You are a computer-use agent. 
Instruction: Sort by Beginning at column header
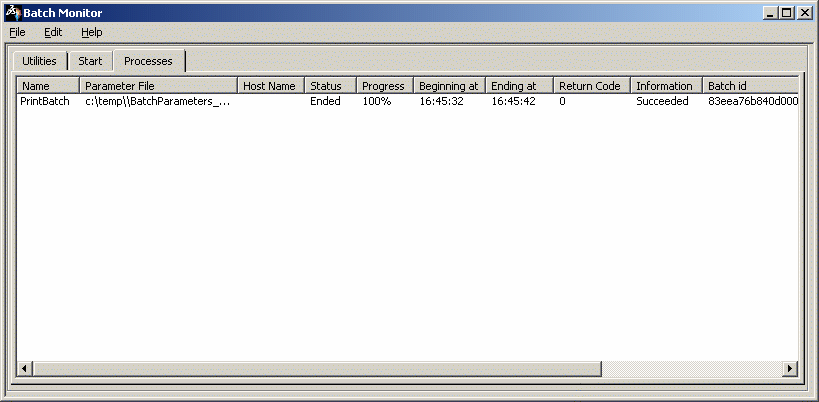point(449,86)
